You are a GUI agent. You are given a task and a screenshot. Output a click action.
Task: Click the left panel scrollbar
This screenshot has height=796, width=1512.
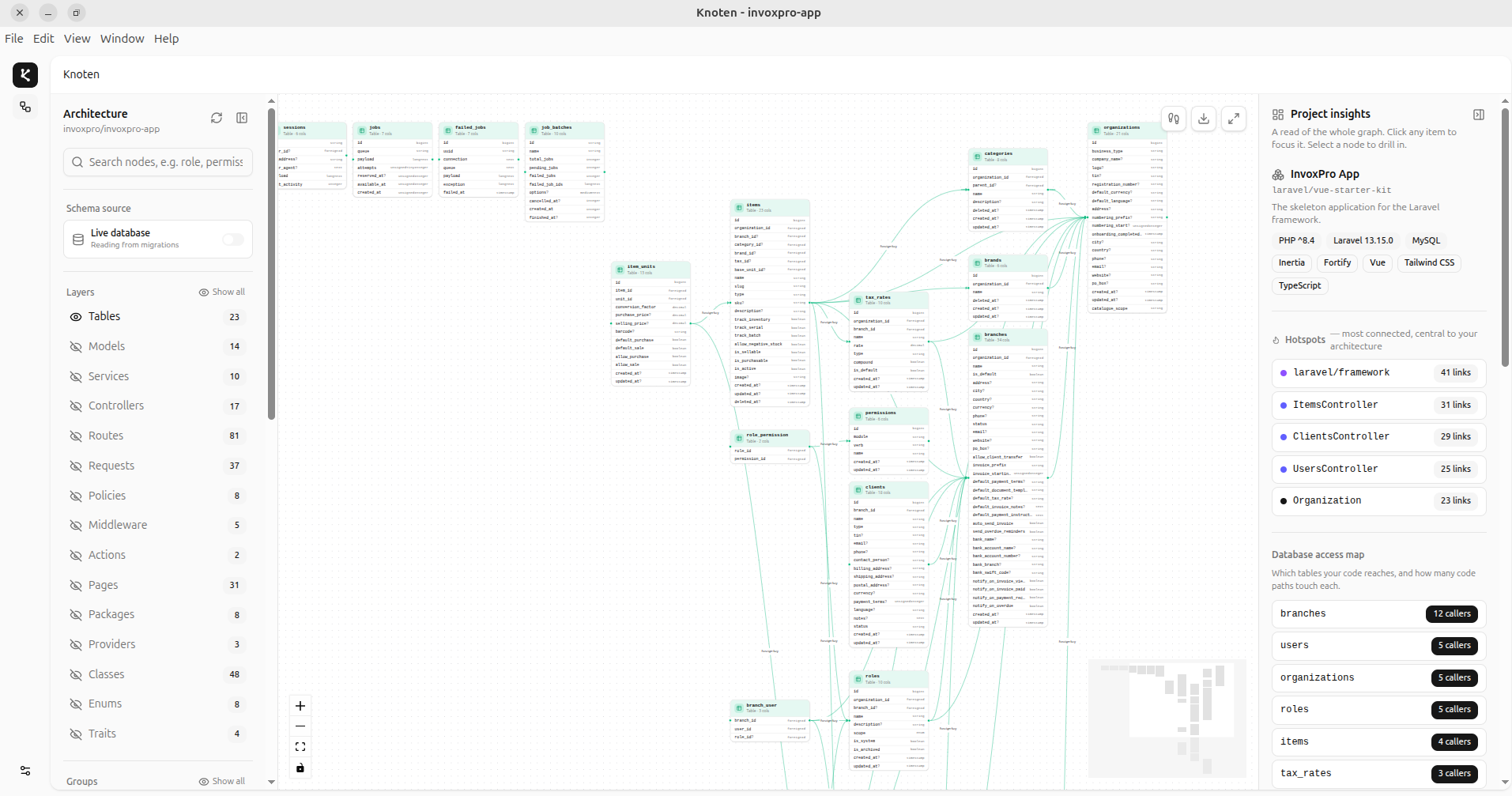pos(271,262)
